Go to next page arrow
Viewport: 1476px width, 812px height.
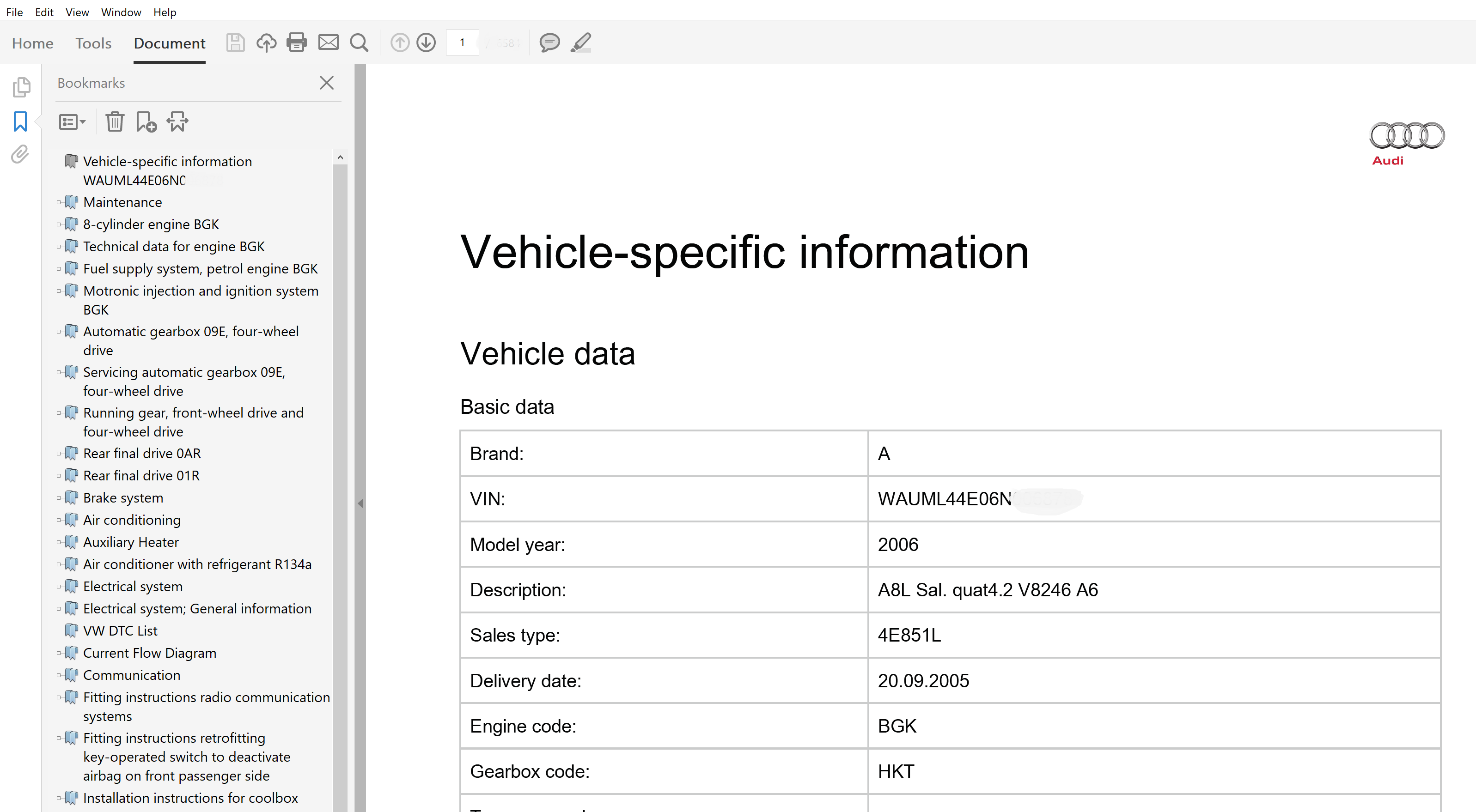pyautogui.click(x=426, y=42)
